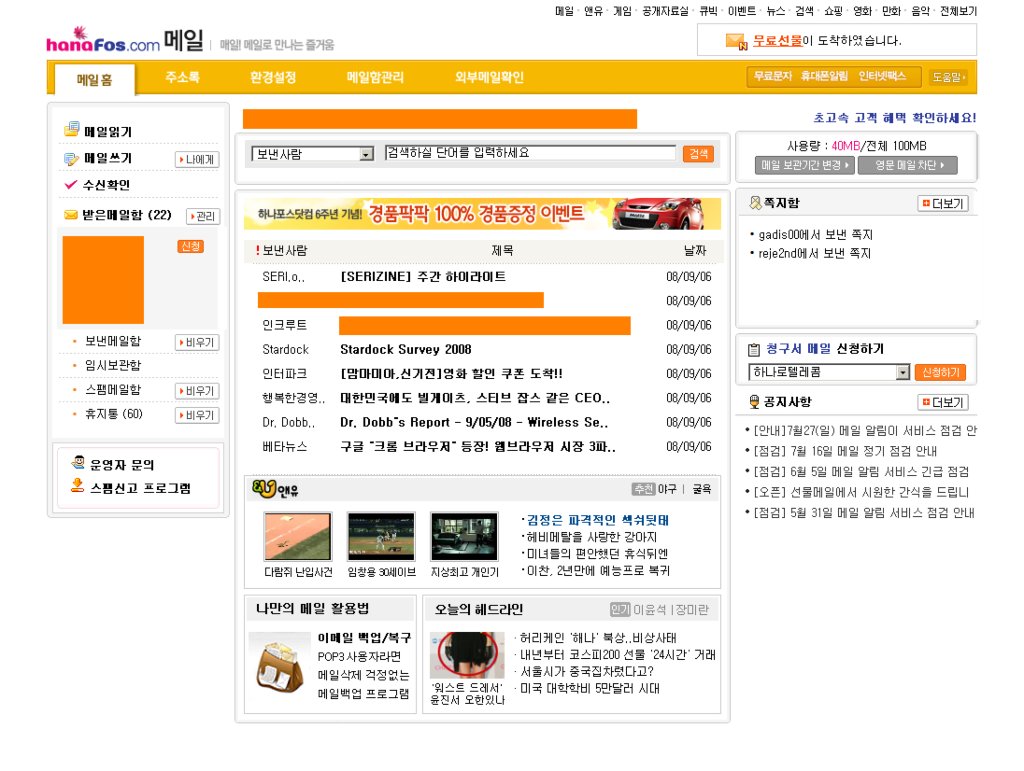The image size is (1024, 771).
Task: Click 비우기 next to 휴지통
Action: (x=197, y=415)
